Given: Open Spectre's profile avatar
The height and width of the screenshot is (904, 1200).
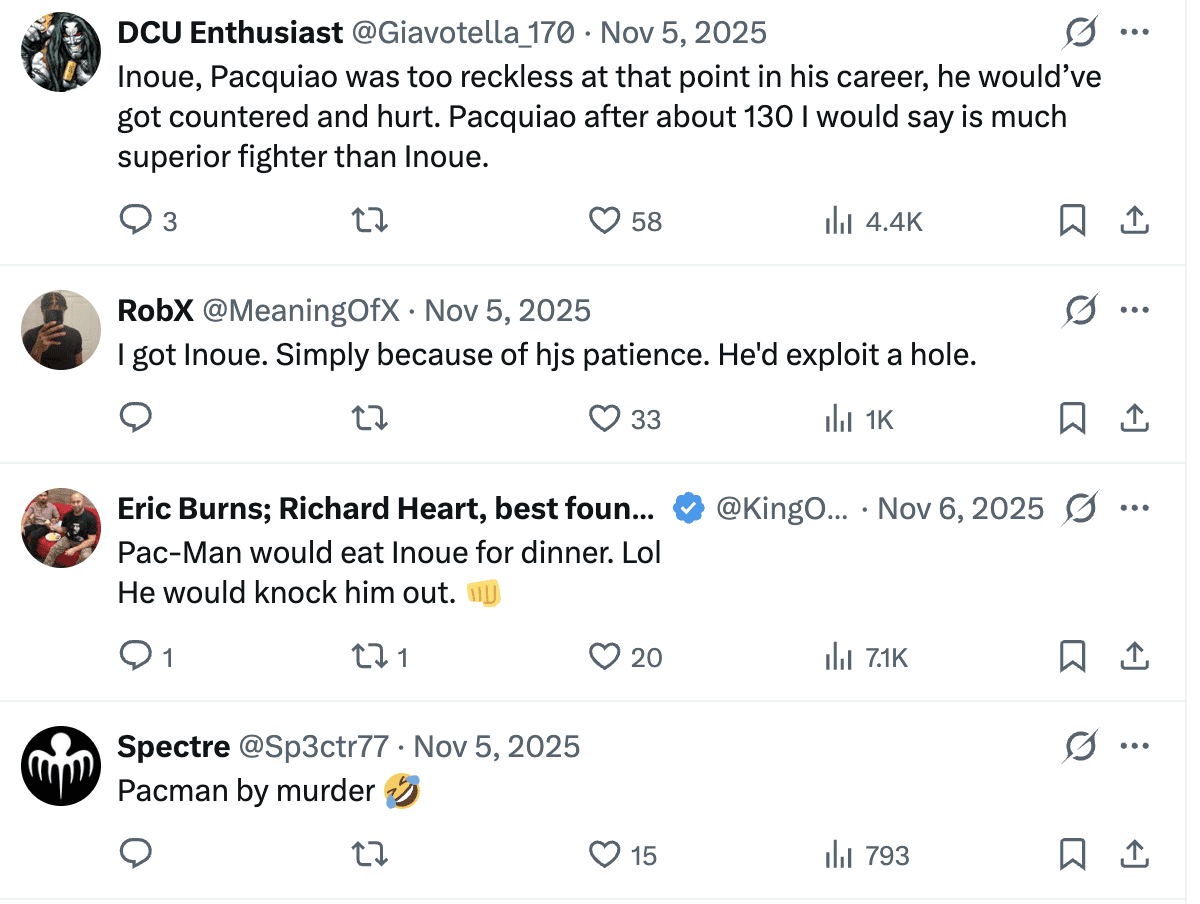Looking at the screenshot, I should tap(61, 765).
